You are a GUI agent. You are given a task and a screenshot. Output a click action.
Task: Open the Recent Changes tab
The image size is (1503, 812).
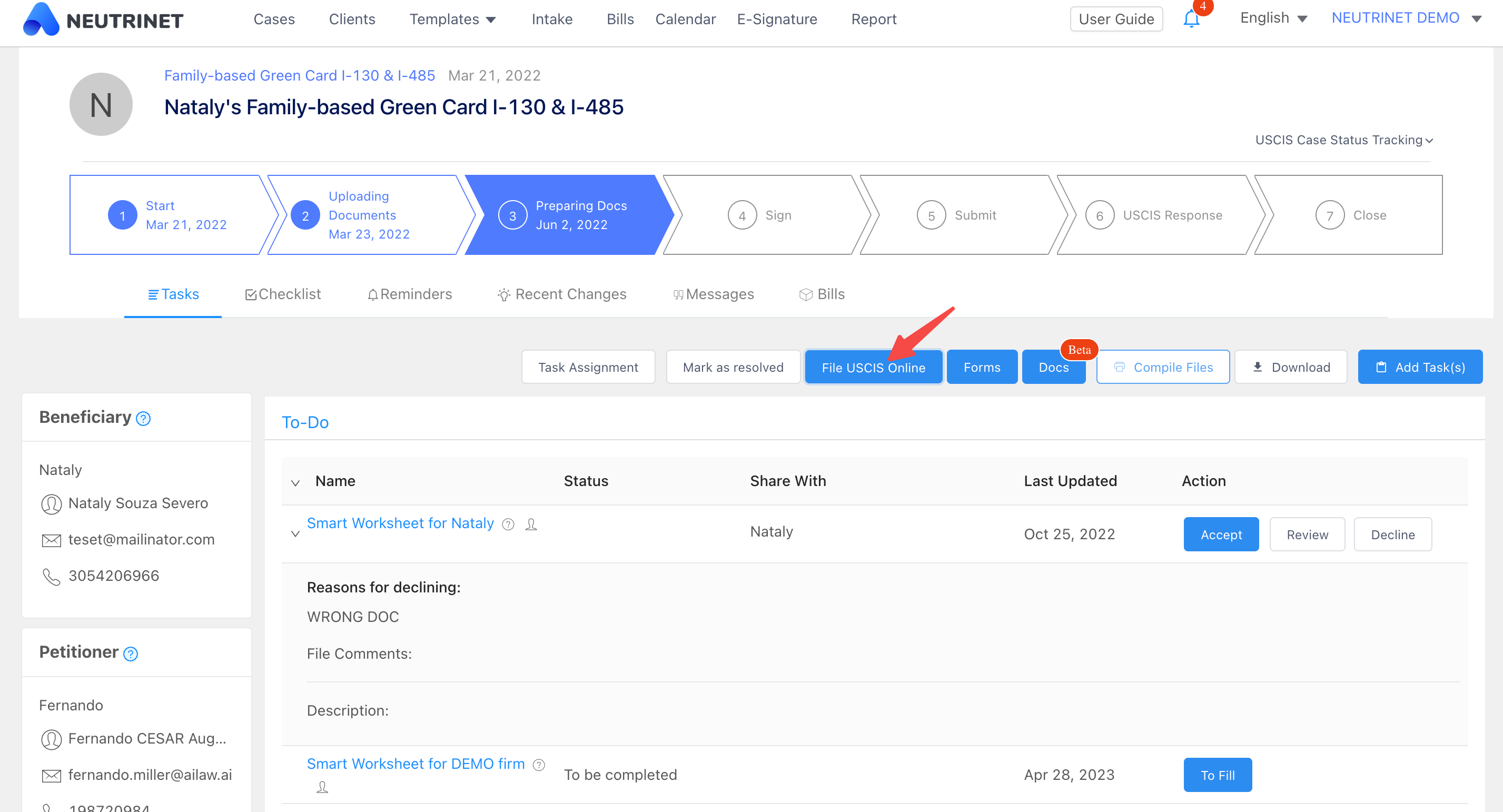click(562, 294)
